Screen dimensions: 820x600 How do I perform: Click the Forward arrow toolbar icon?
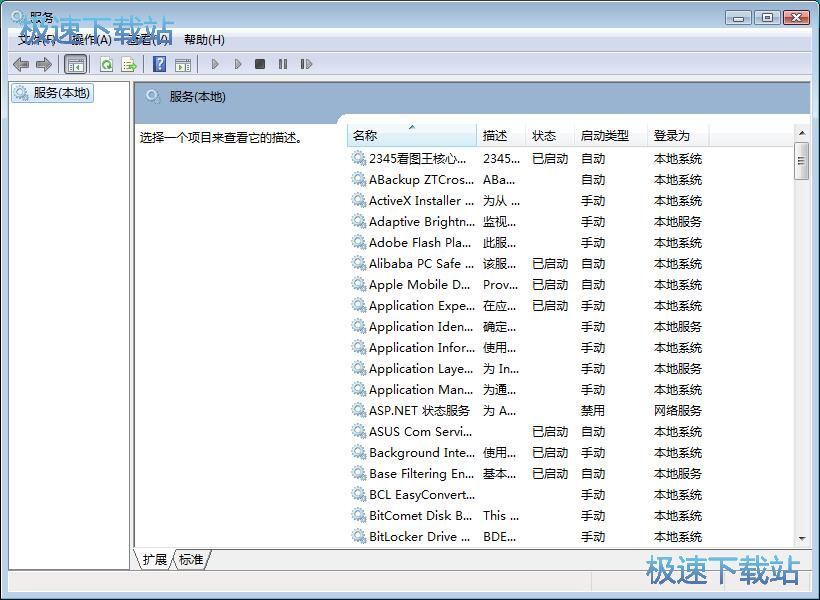(44, 64)
